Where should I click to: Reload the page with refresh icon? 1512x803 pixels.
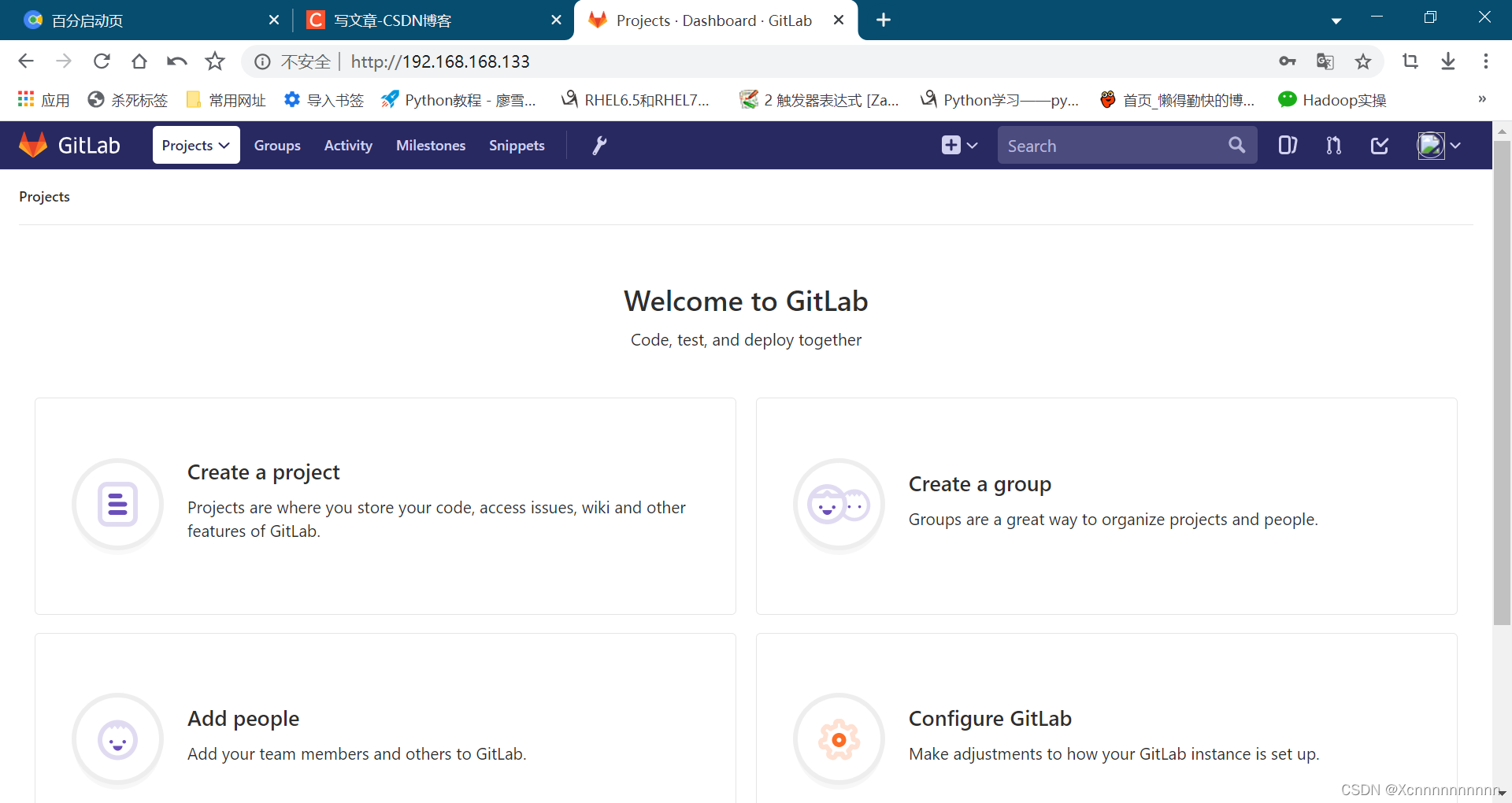[x=102, y=61]
